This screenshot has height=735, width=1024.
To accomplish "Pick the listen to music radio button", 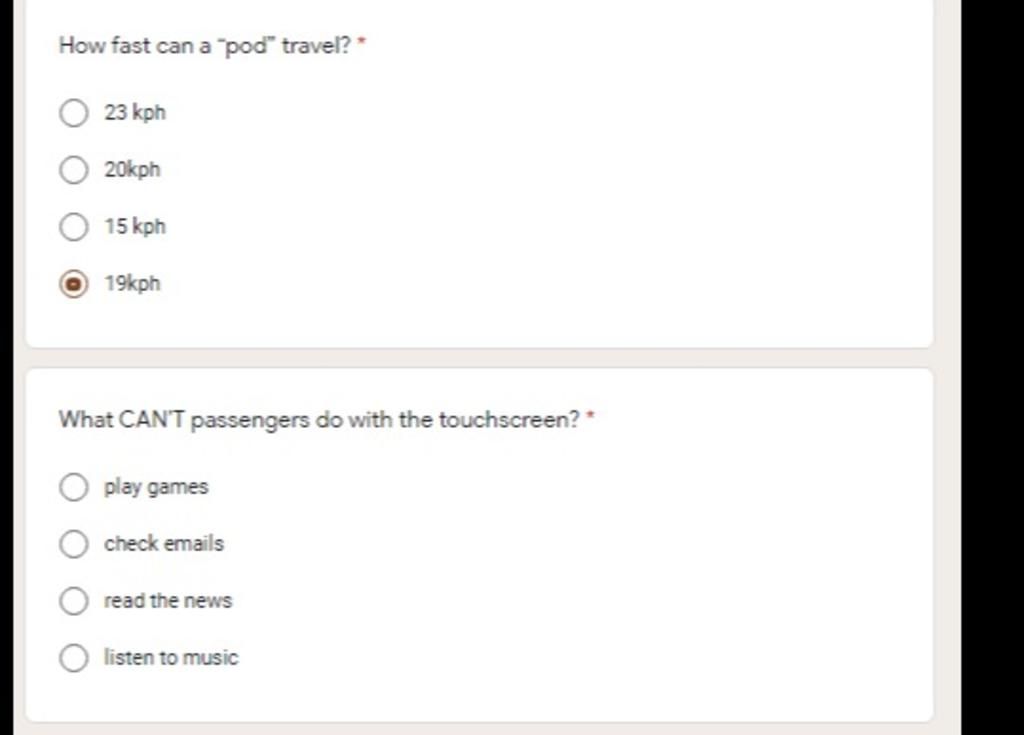I will coord(74,658).
